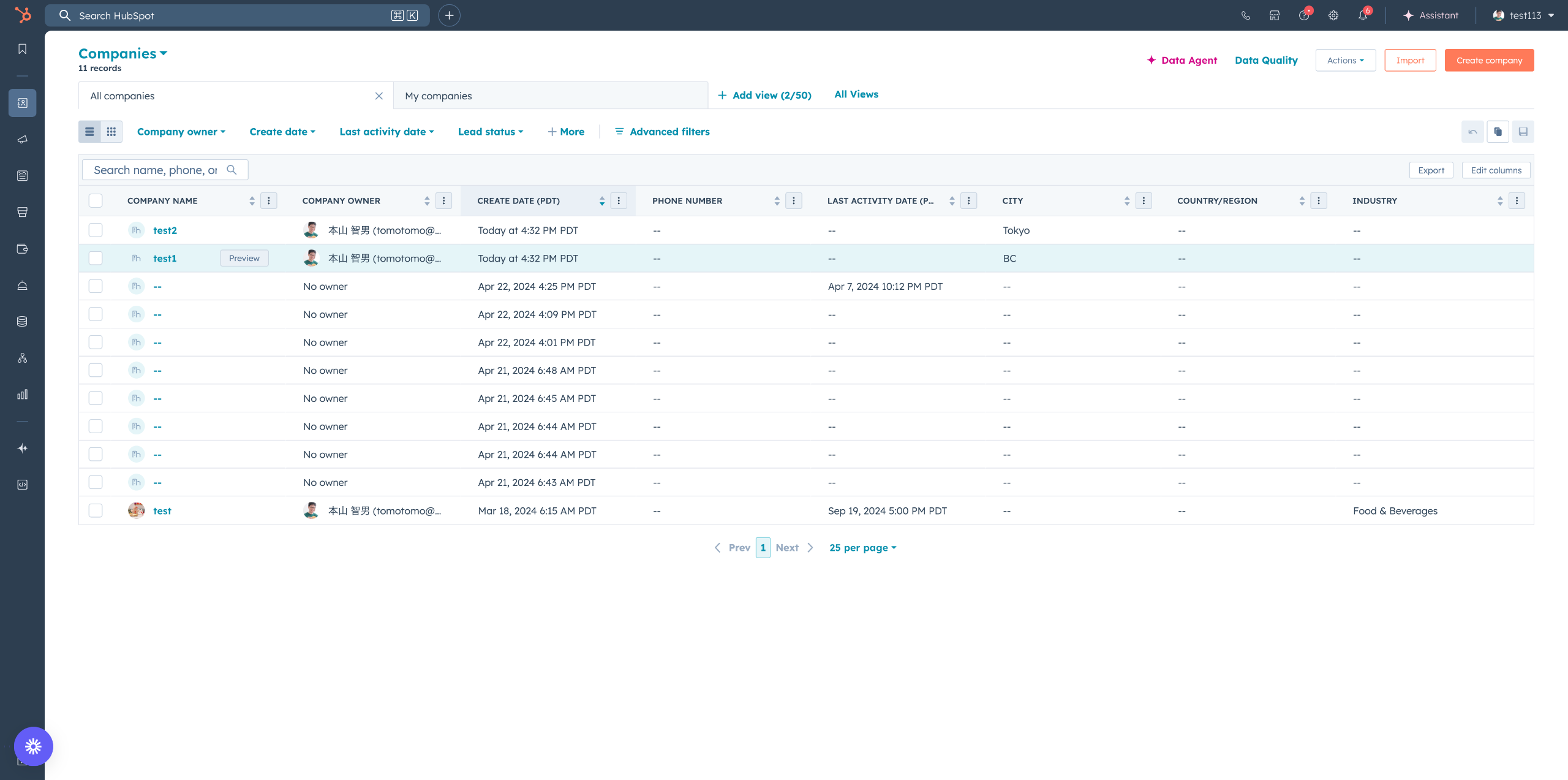The image size is (1568, 780).
Task: Open the Actions menu
Action: [1345, 60]
